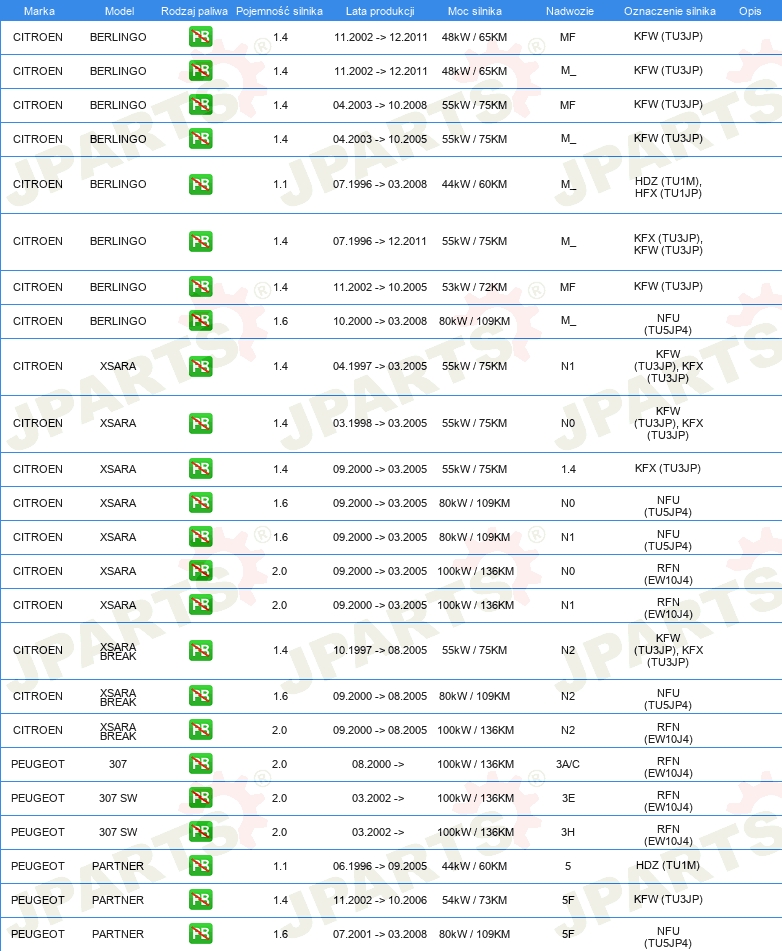
Task: Click fuel icon in Peugeot 307 3A/C row
Action: coord(201,764)
